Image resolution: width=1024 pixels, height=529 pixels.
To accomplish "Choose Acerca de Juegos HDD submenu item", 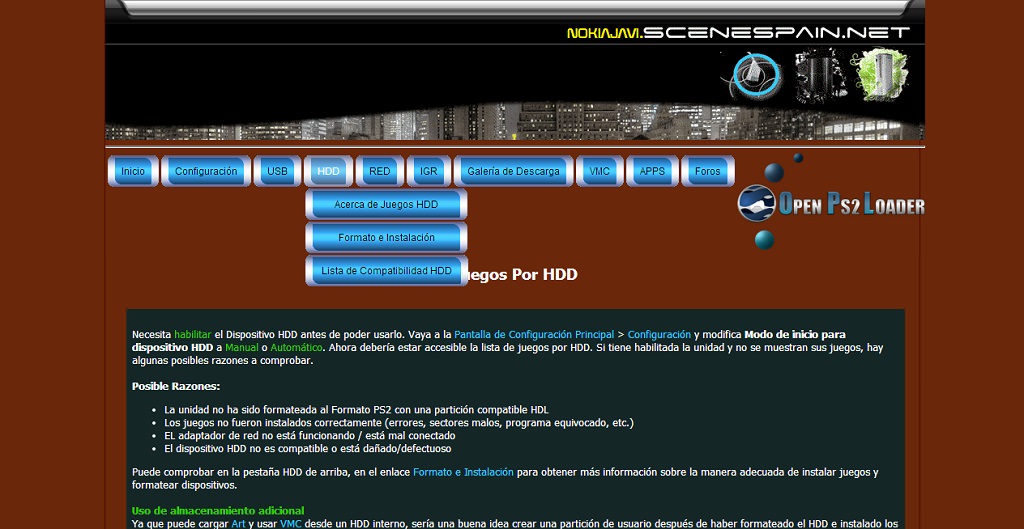I will [386, 204].
